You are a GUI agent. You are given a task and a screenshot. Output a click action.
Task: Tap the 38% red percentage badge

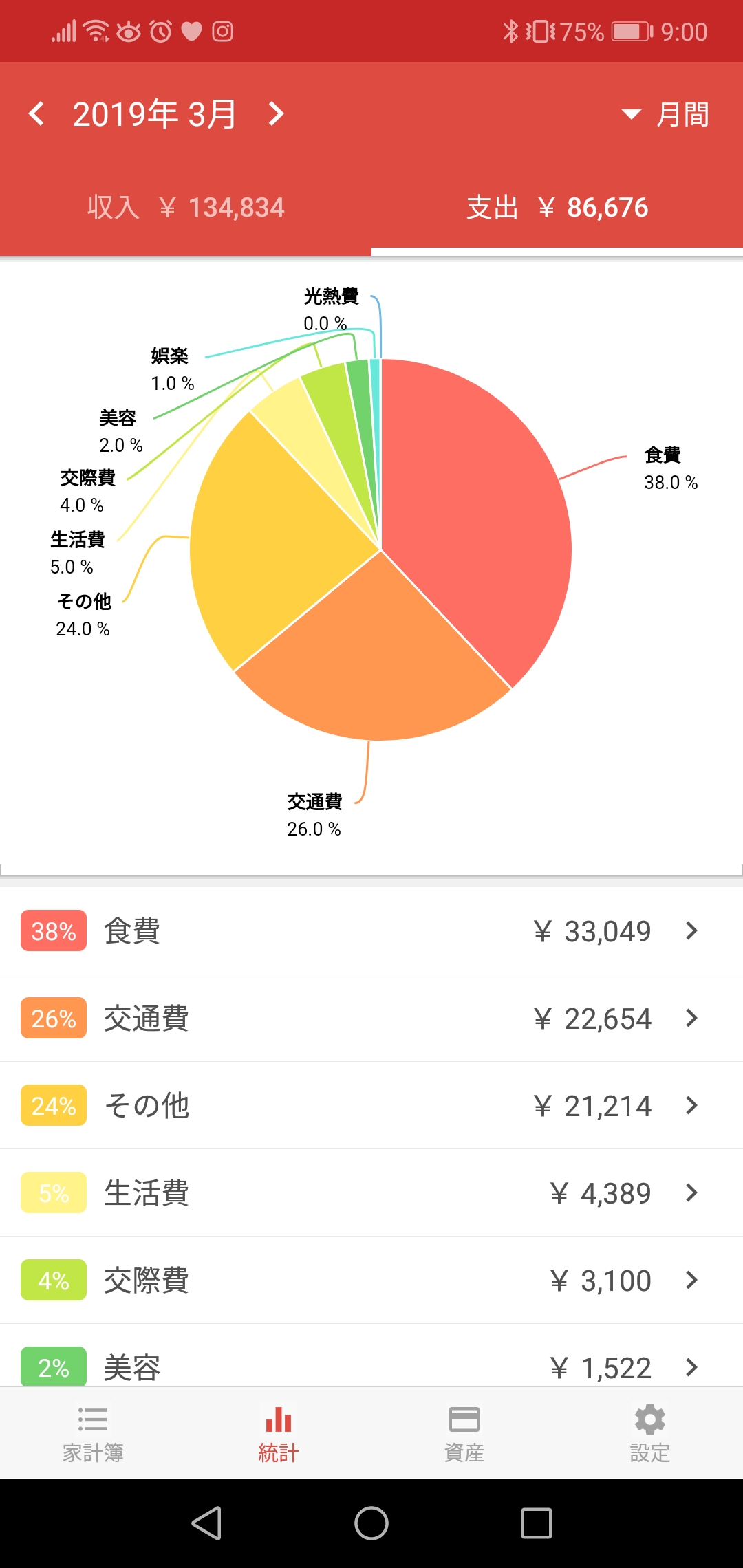point(54,930)
